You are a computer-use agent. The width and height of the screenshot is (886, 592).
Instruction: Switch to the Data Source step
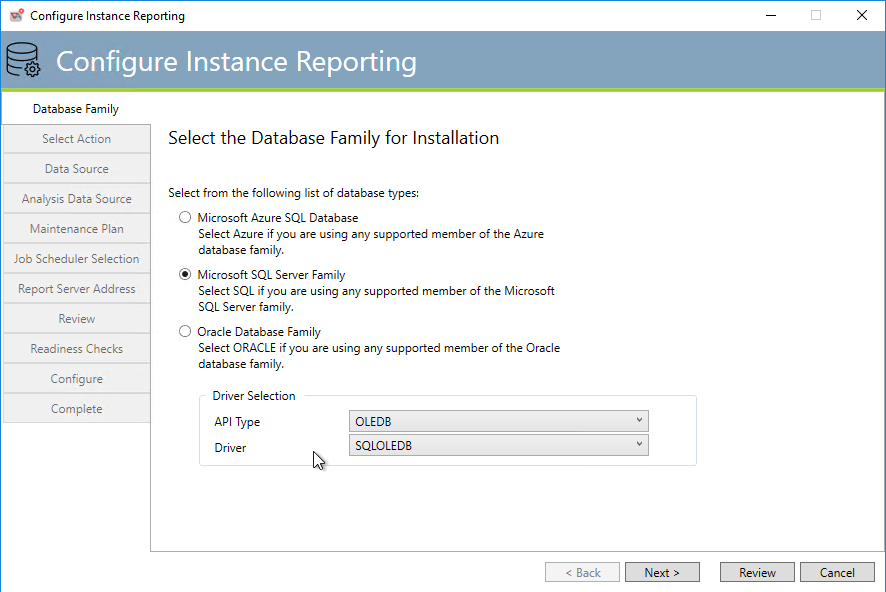pos(76,168)
